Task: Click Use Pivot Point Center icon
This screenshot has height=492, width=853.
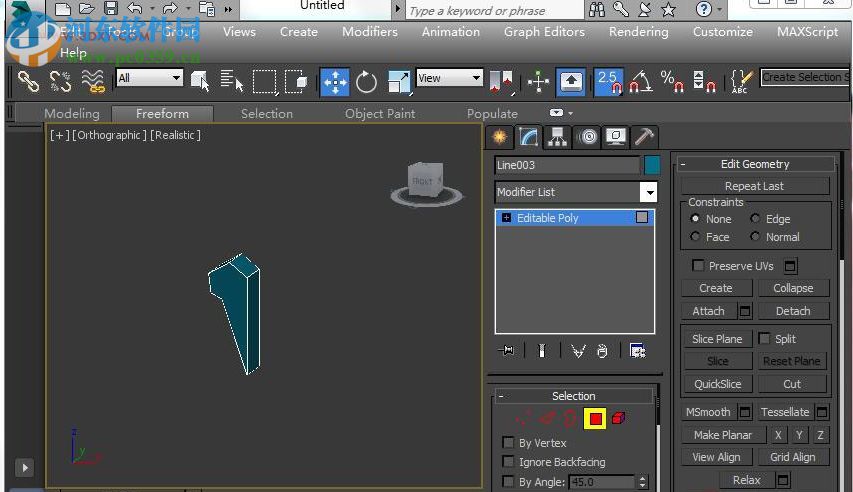Action: point(501,82)
